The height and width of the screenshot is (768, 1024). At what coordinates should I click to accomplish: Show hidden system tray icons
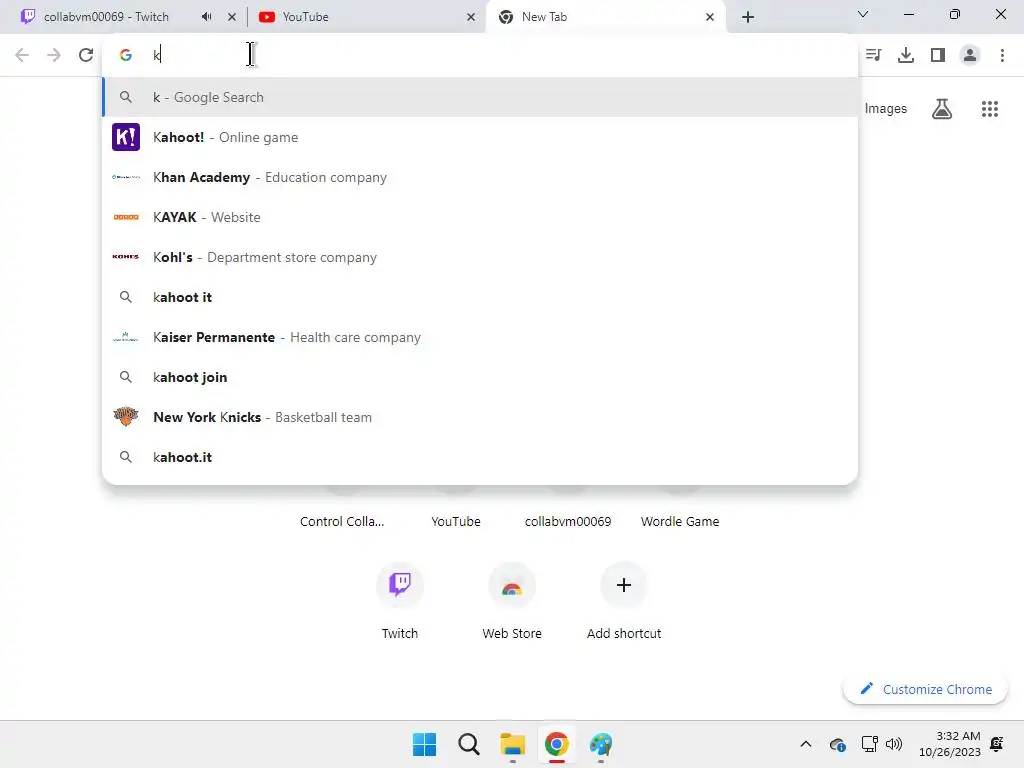tap(806, 744)
